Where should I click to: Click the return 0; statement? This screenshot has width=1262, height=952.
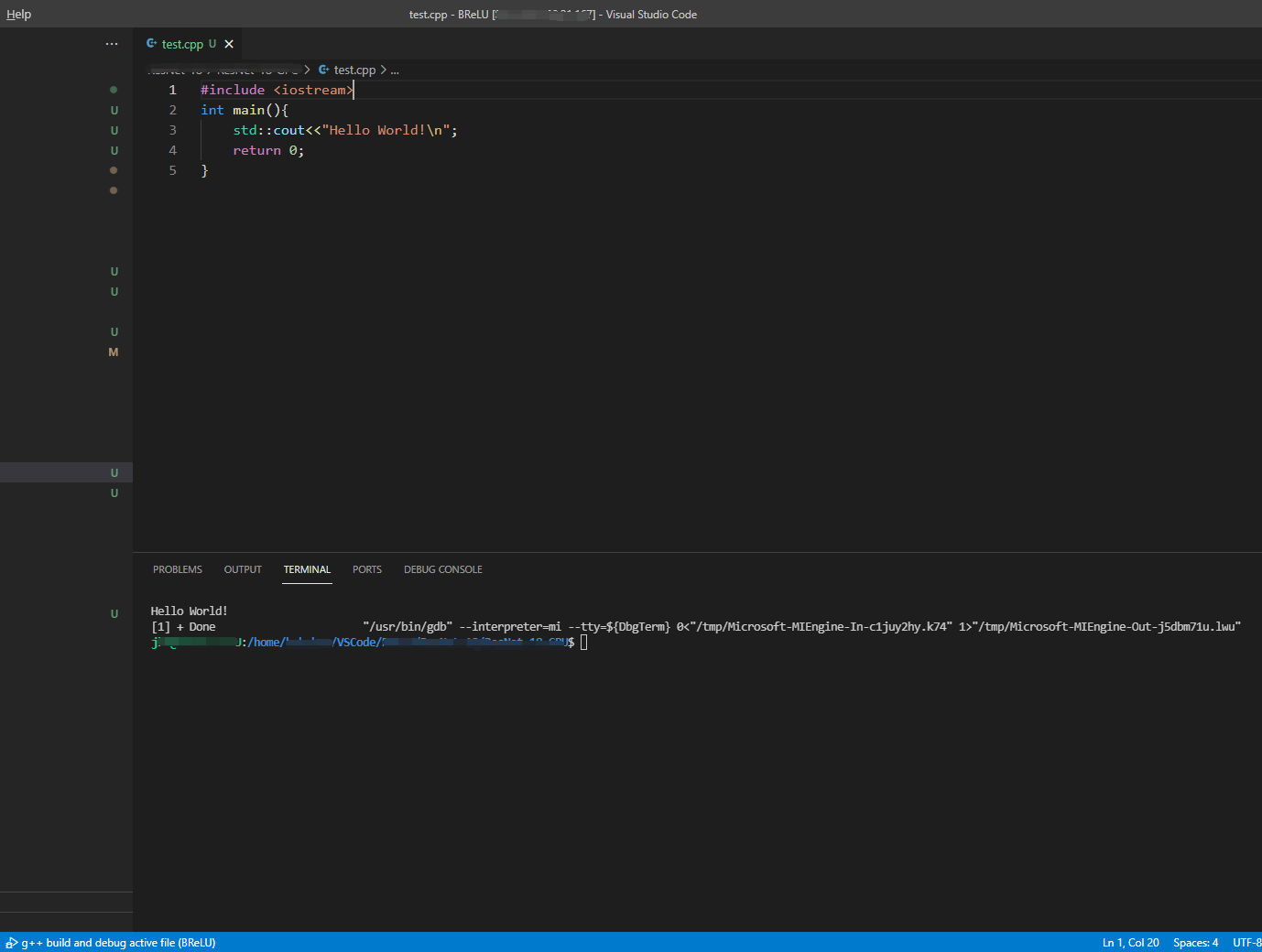(268, 150)
